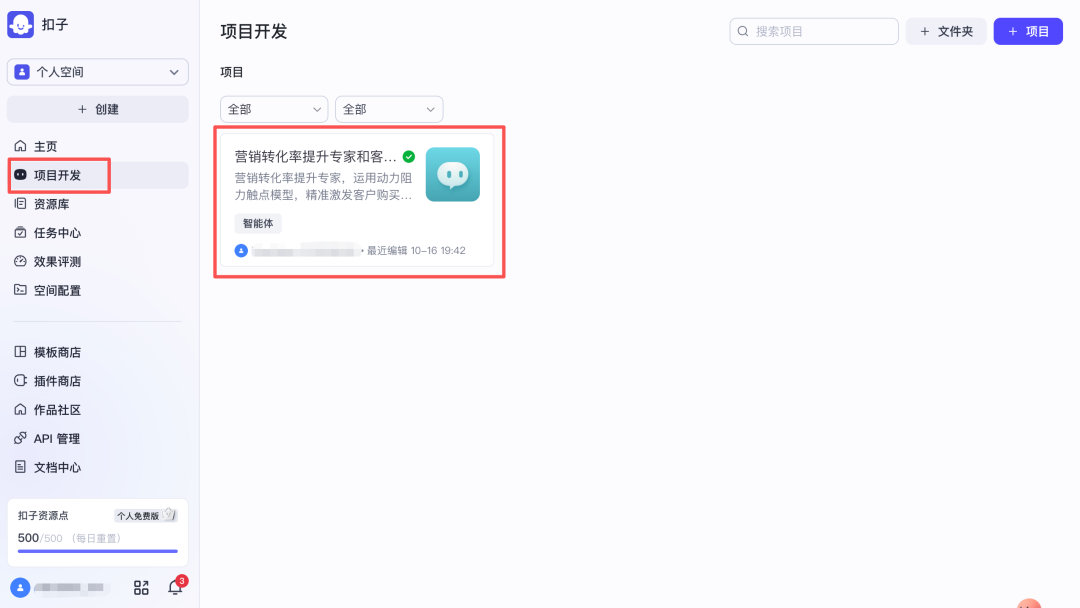Click the project description text on the card
This screenshot has width=1080, height=608.
(324, 187)
